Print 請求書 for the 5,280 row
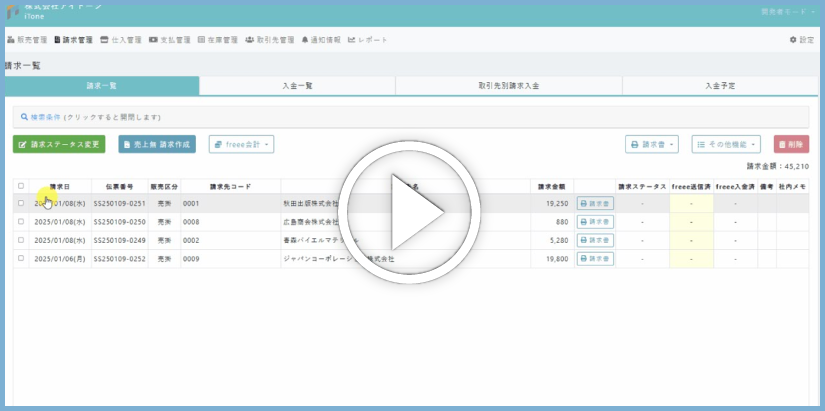 coord(595,240)
